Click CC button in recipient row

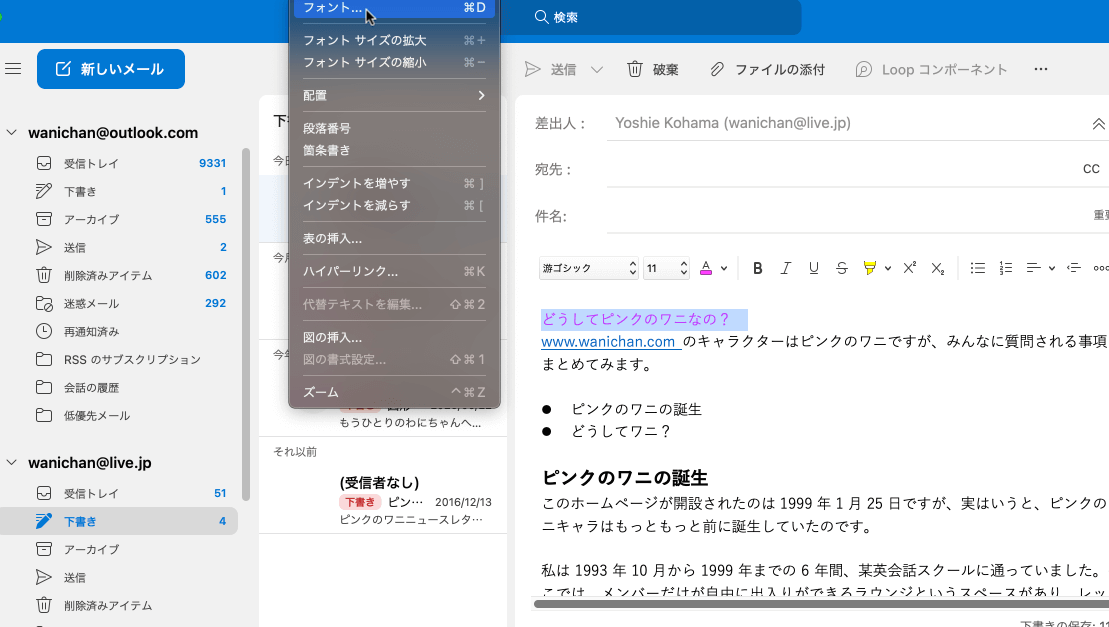tap(1091, 169)
